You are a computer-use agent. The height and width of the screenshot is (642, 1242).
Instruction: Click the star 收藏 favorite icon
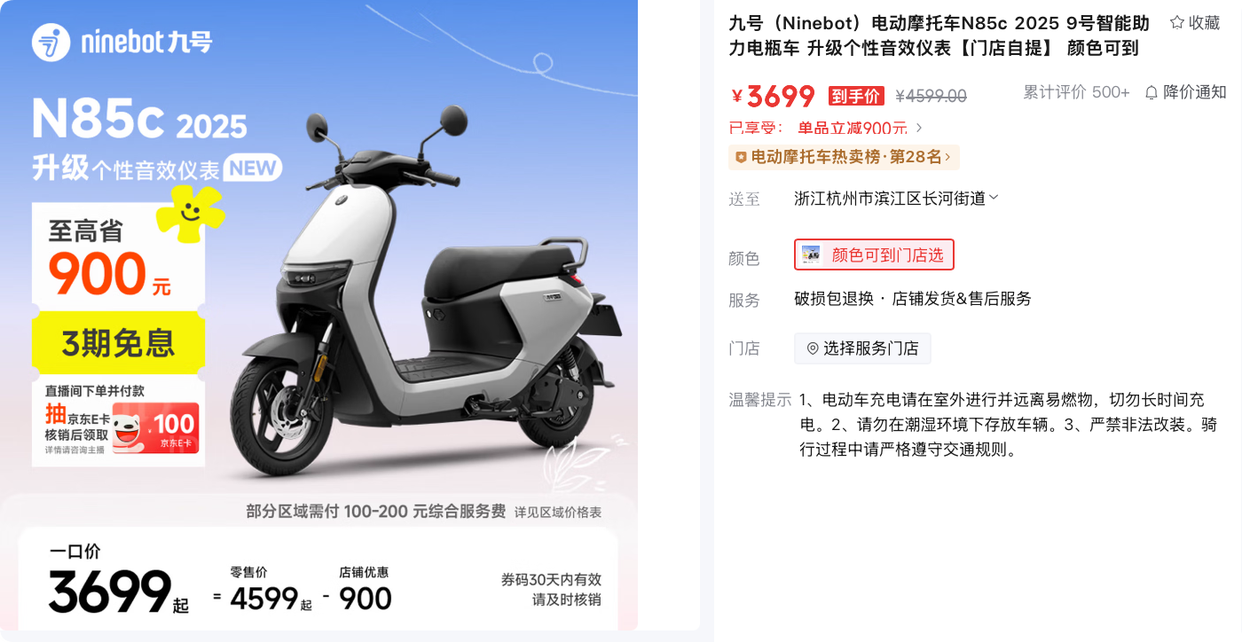1177,23
